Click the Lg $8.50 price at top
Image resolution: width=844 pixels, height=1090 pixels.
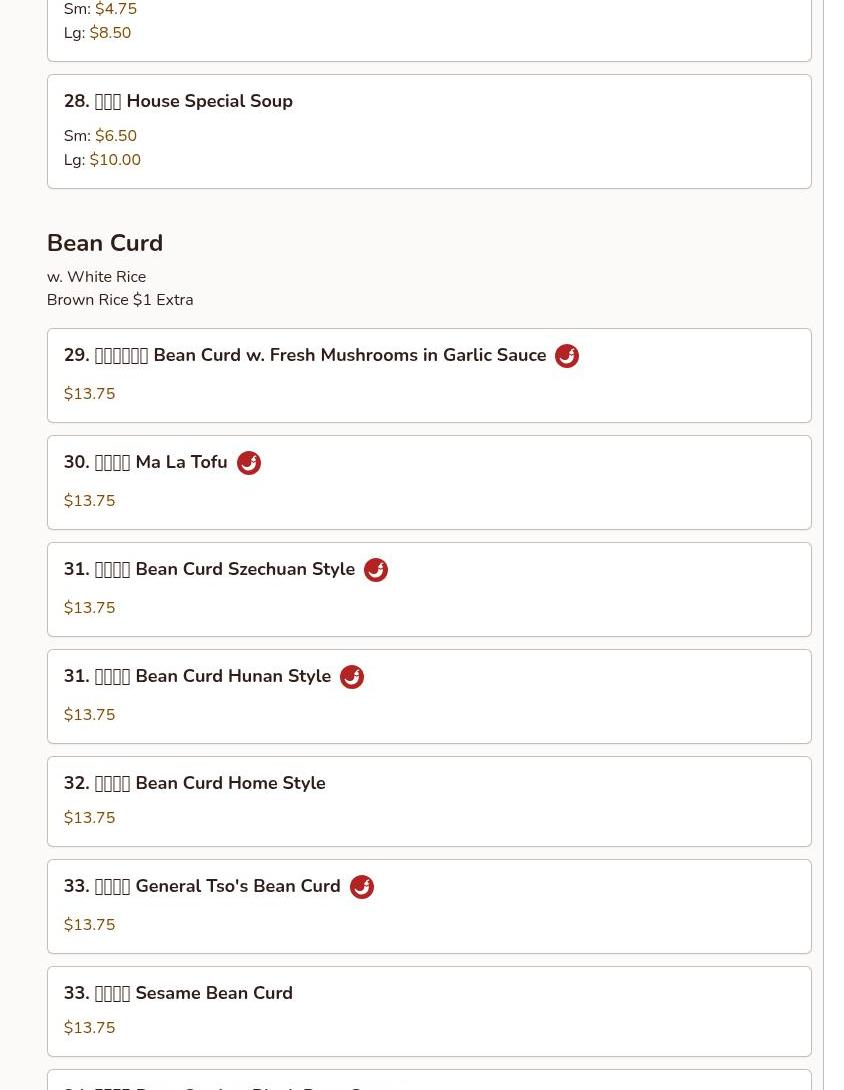pos(110,33)
